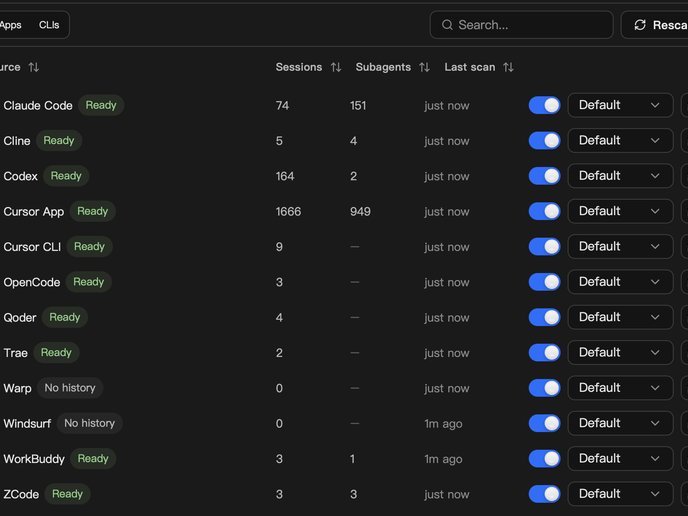Click the Sessions column header
The height and width of the screenshot is (516, 688).
coord(299,67)
